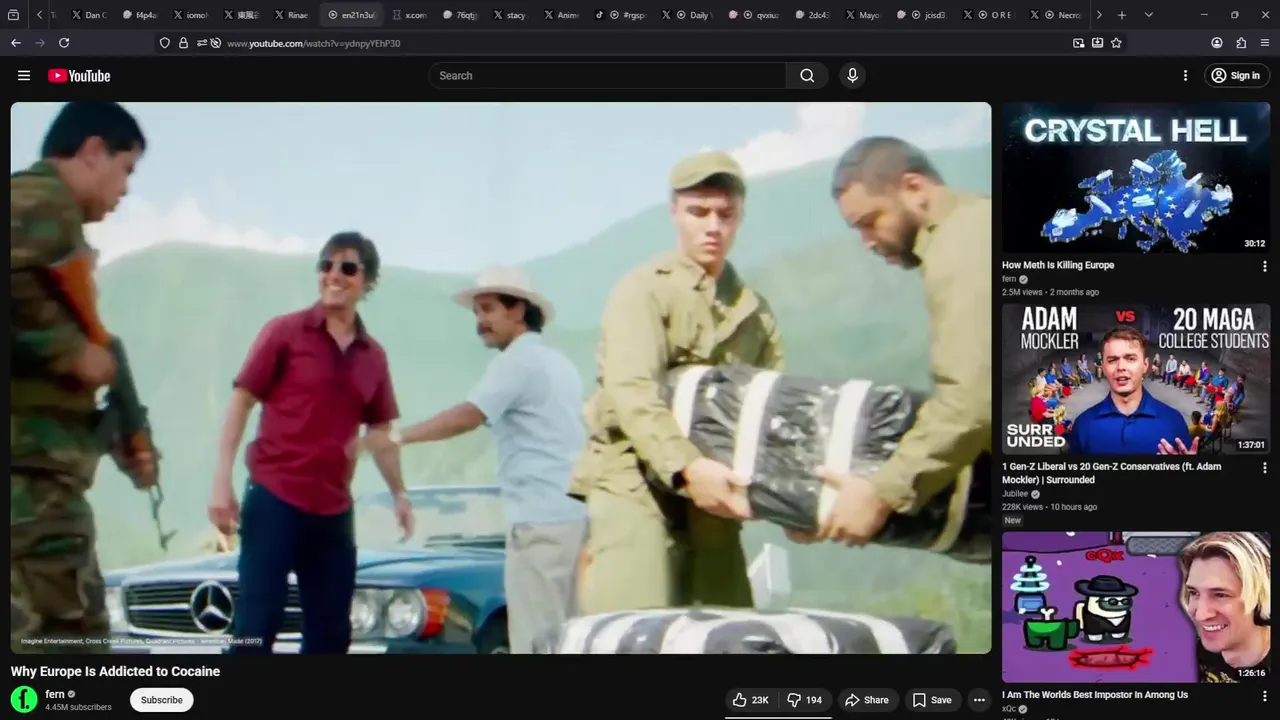
Task: Switch to the Anime tab
Action: [560, 15]
